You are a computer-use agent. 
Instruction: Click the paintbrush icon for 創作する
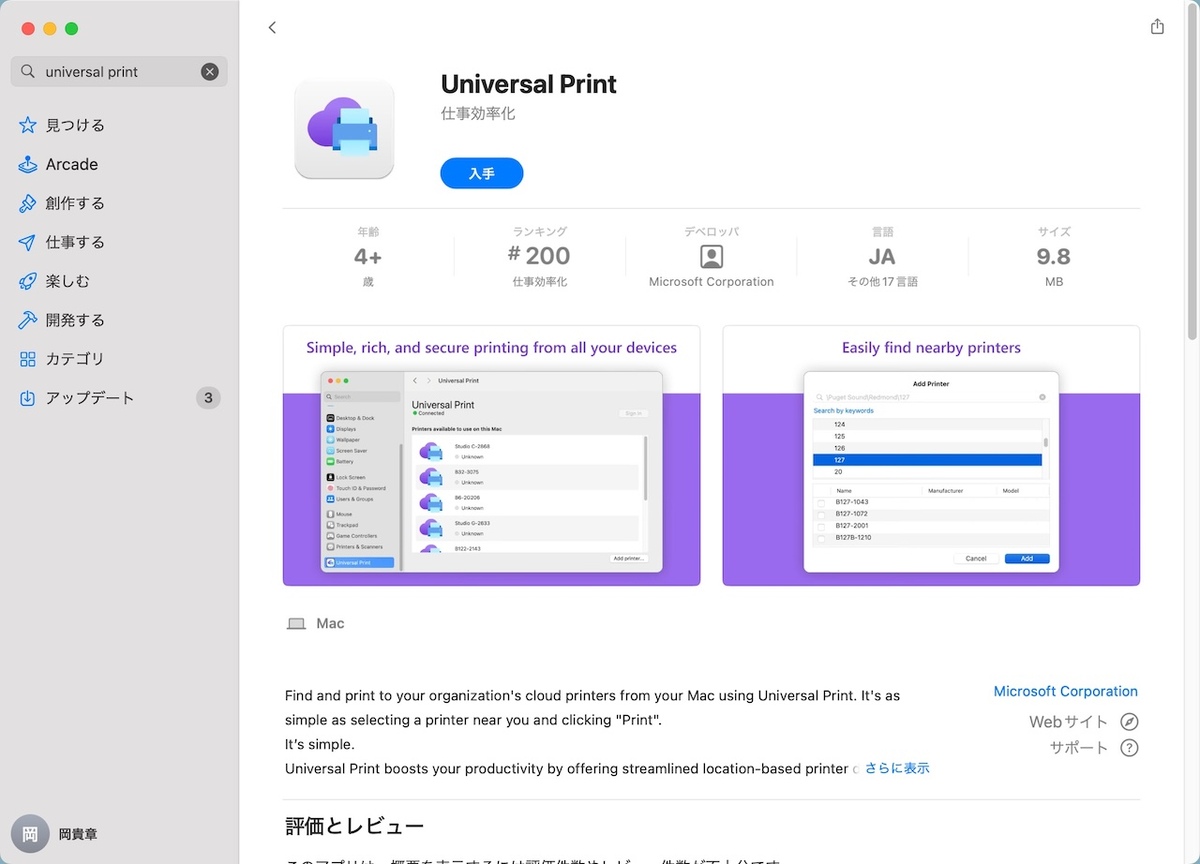click(28, 203)
